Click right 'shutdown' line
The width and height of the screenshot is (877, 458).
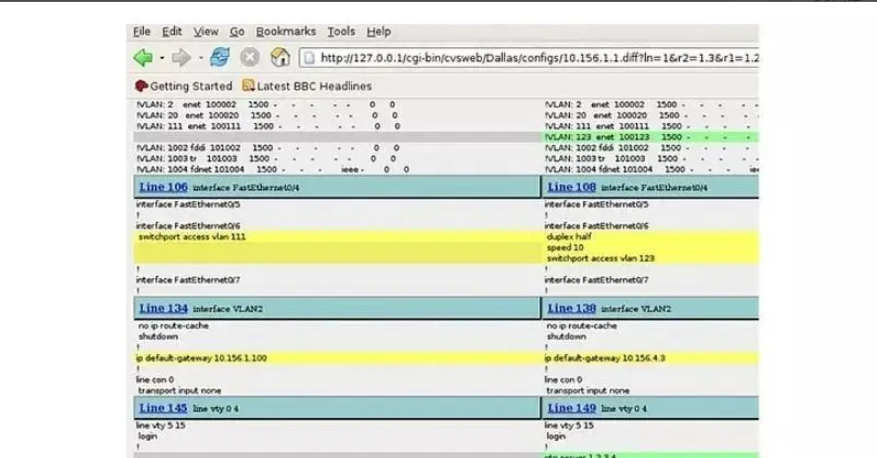[566, 337]
